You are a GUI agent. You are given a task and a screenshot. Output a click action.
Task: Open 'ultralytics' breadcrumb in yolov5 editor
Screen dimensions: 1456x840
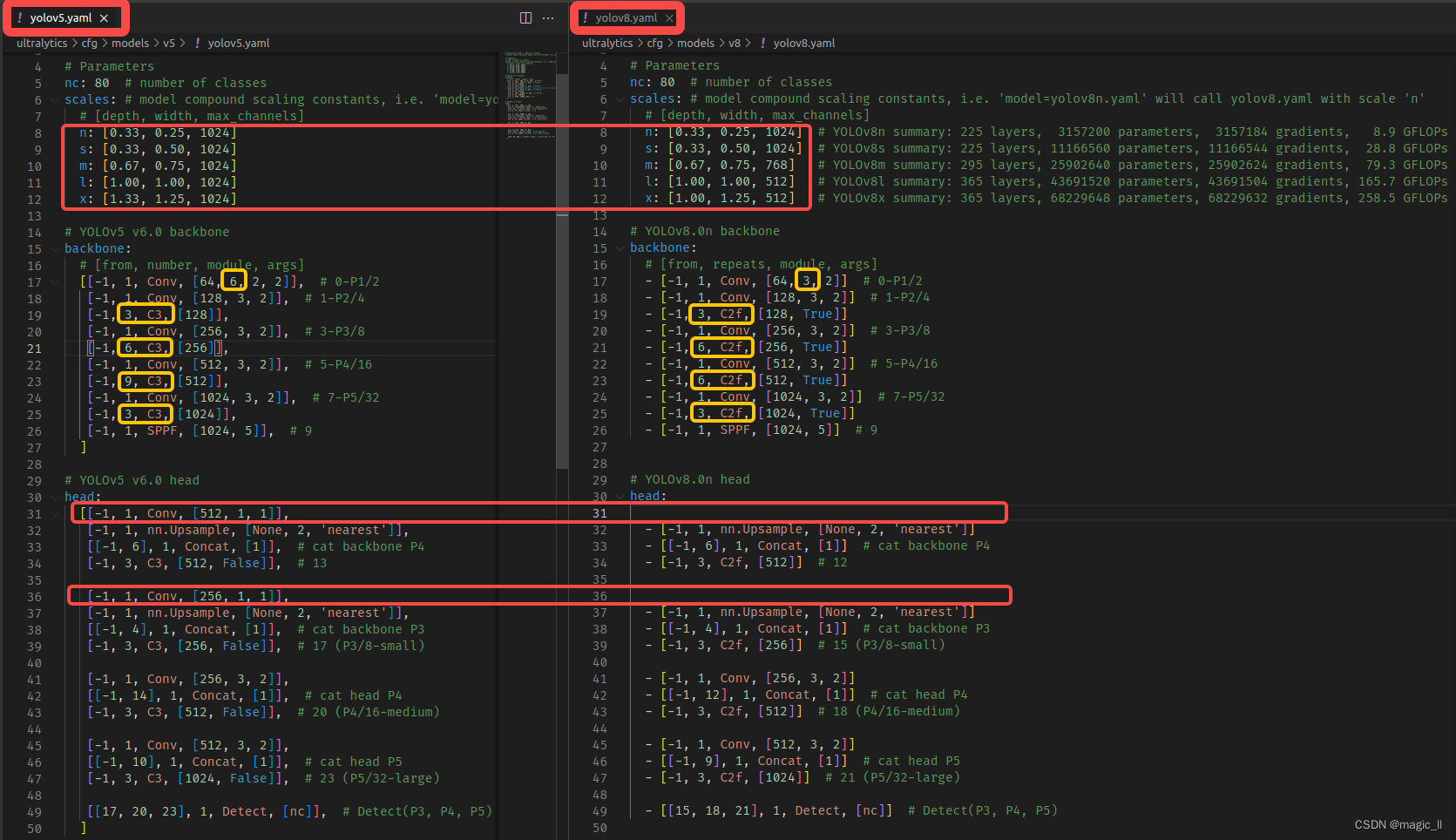point(42,43)
